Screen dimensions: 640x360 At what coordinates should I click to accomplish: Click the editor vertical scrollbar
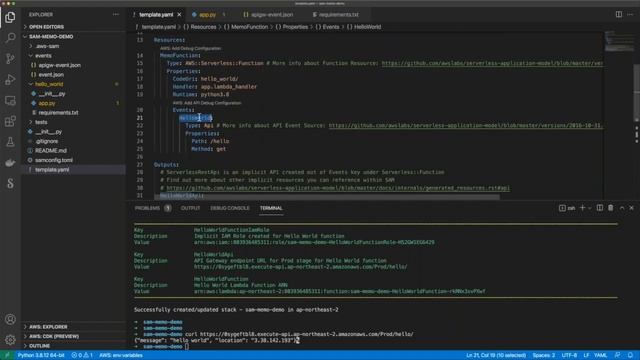pos(636,93)
